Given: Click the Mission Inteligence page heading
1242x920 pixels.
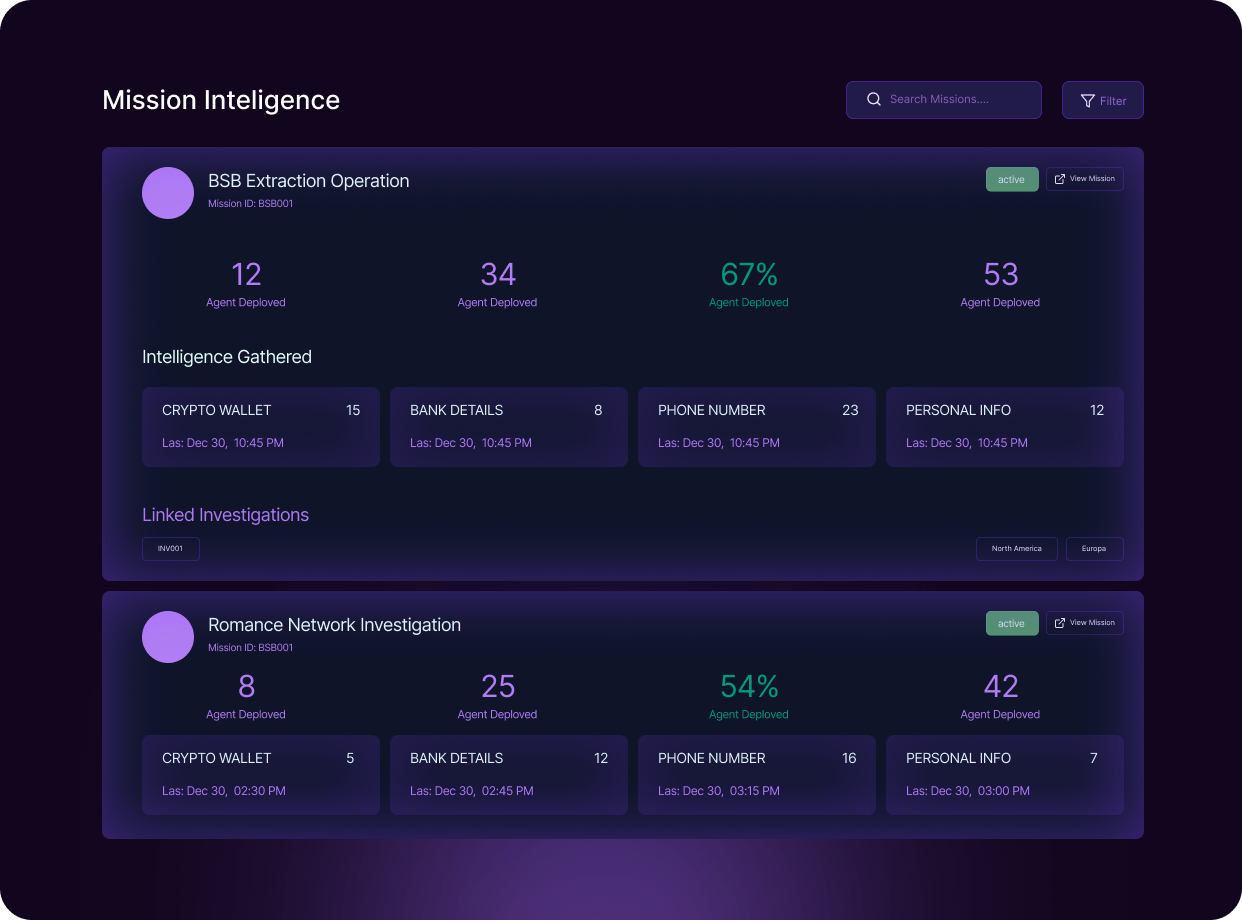Looking at the screenshot, I should coord(221,100).
